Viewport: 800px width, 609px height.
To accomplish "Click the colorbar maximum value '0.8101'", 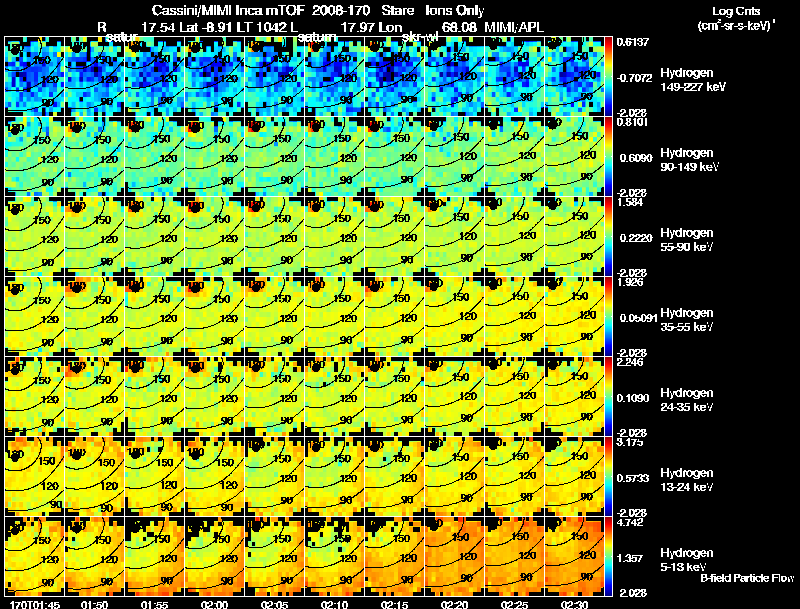I will [x=632, y=122].
